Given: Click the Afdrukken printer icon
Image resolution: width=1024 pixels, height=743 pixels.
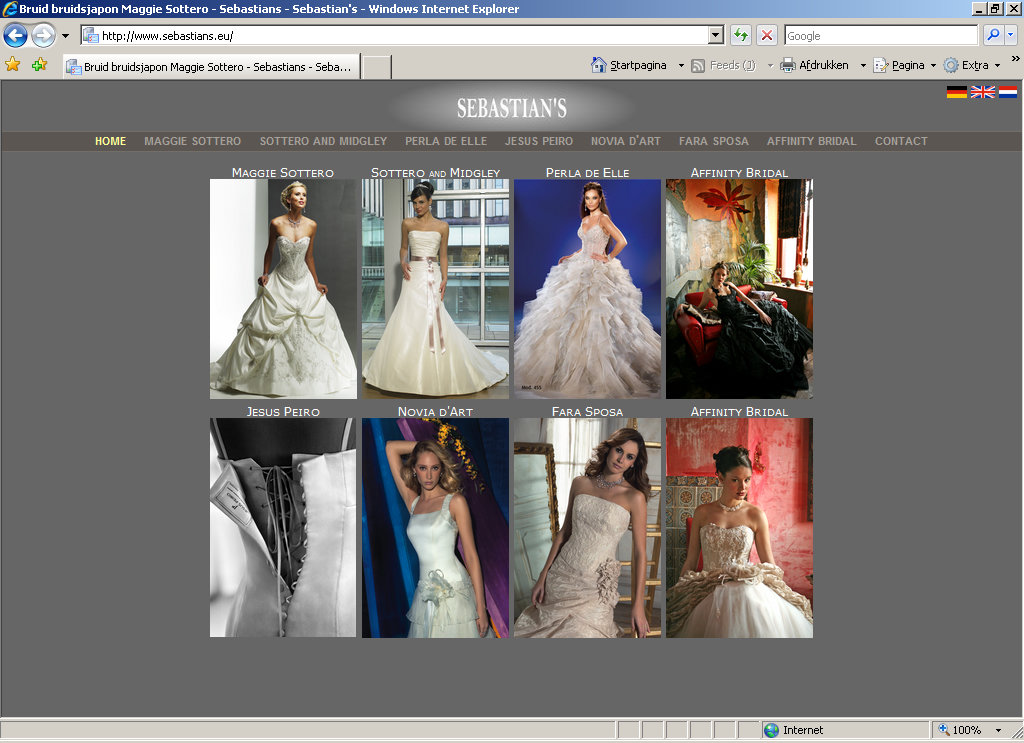Looking at the screenshot, I should tap(788, 65).
